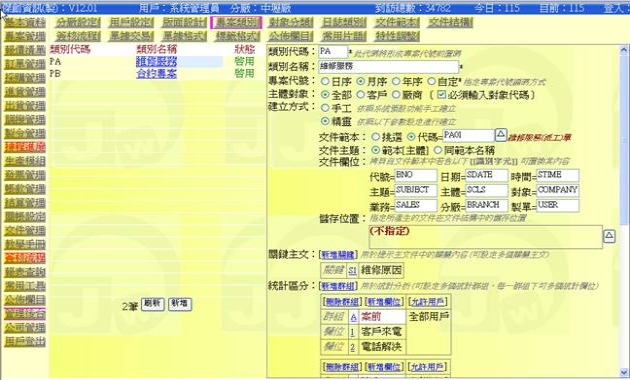Select the 年序 radio option
The image size is (630, 380).
click(396, 82)
